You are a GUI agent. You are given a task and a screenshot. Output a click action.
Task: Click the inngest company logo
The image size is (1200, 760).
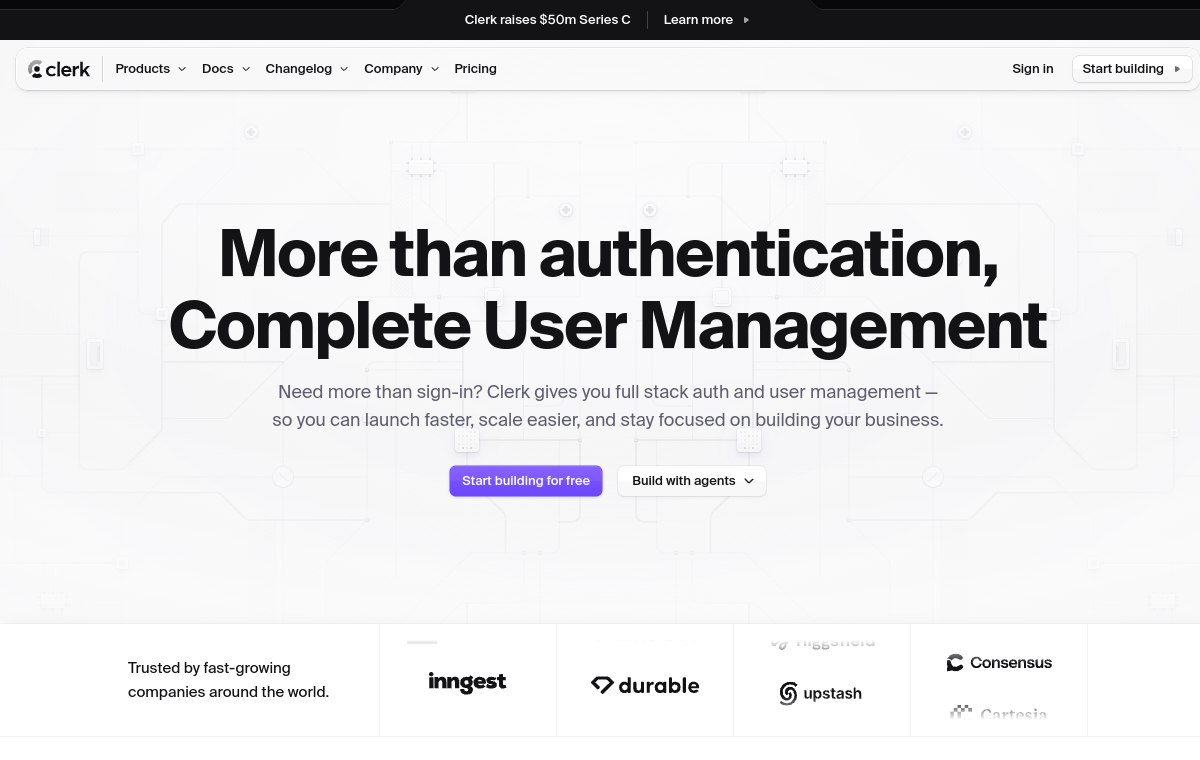tap(467, 682)
